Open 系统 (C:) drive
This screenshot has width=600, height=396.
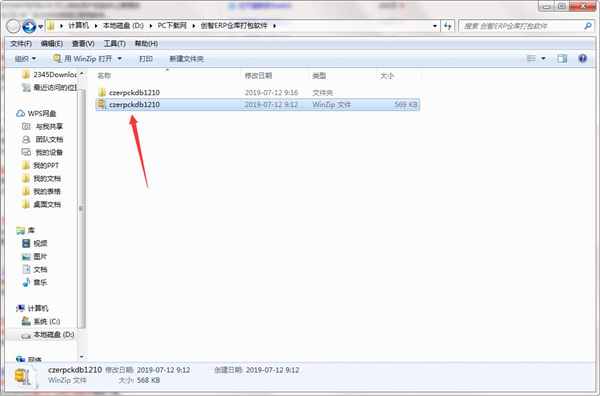[x=41, y=321]
